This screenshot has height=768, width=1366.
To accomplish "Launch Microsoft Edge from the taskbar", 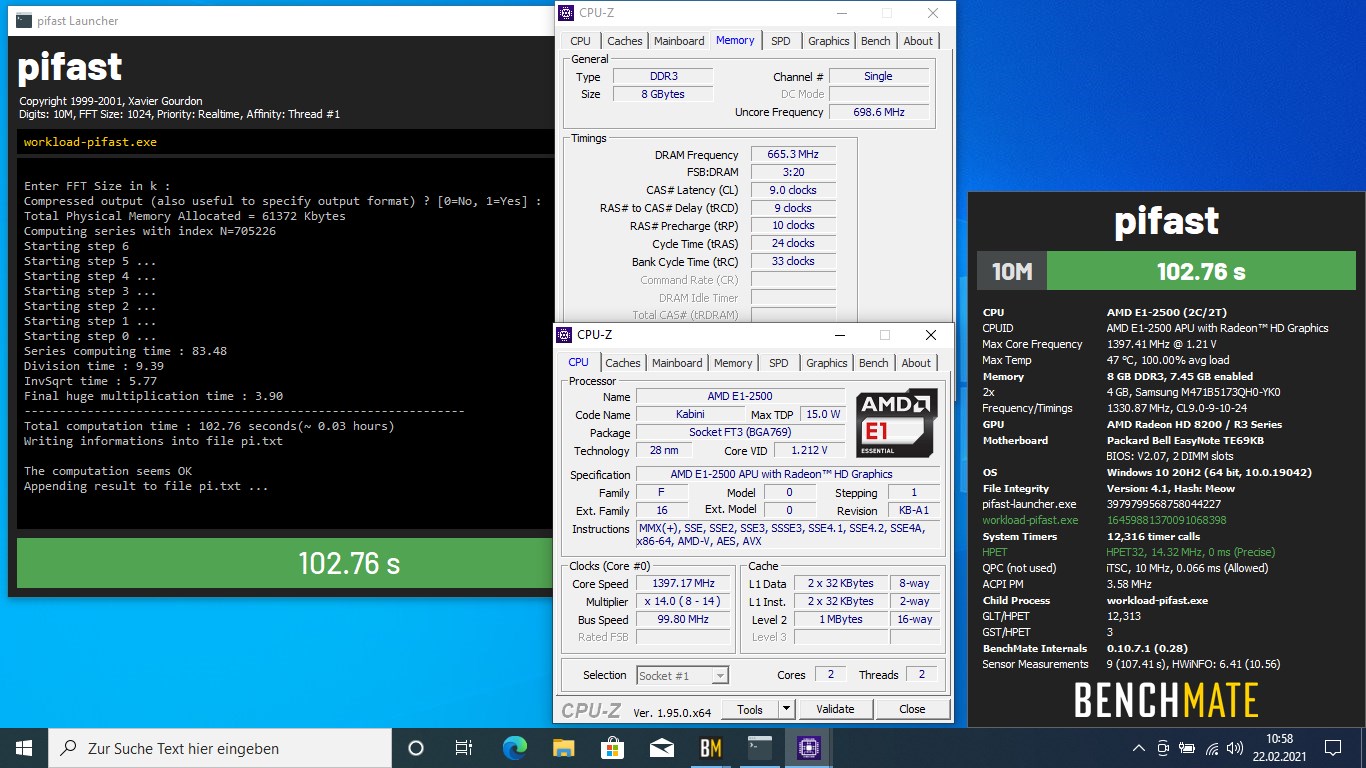I will click(x=514, y=747).
